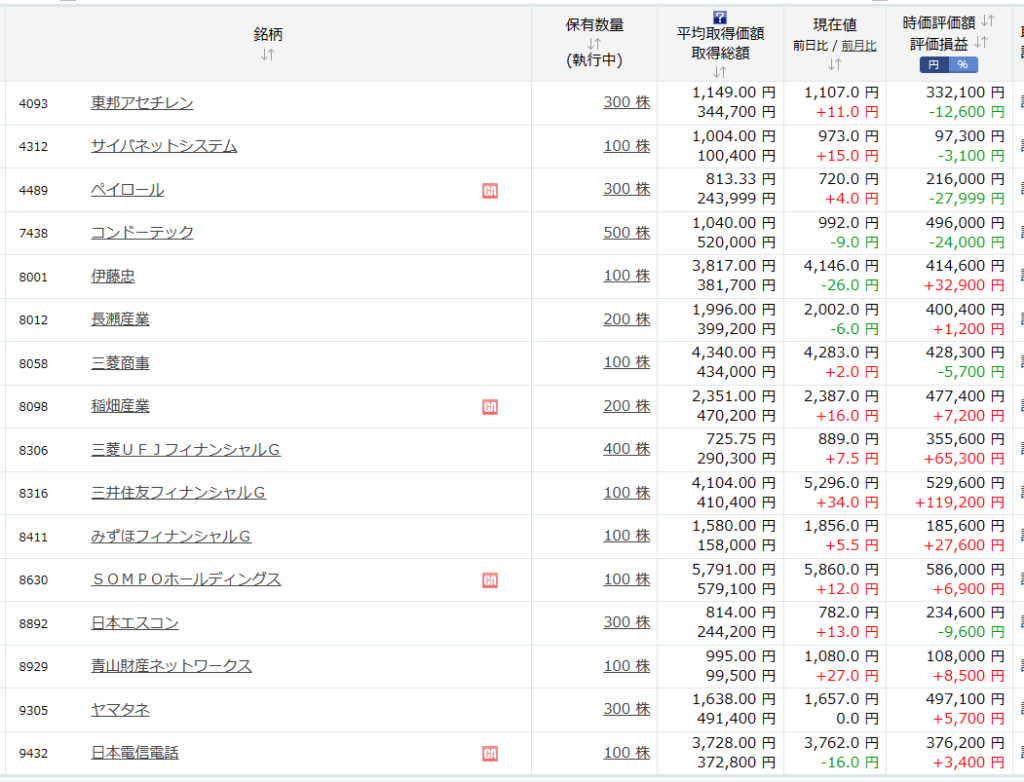The width and height of the screenshot is (1024, 782).
Task: Switch profit display to 円
Action: 934,65
